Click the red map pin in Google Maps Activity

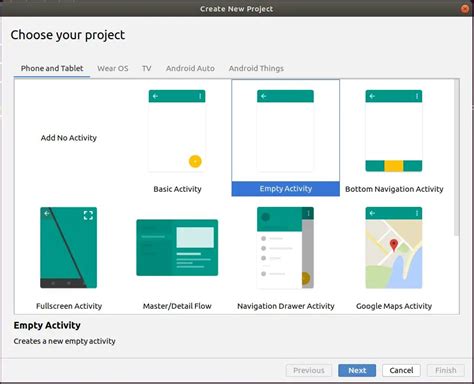pos(394,245)
